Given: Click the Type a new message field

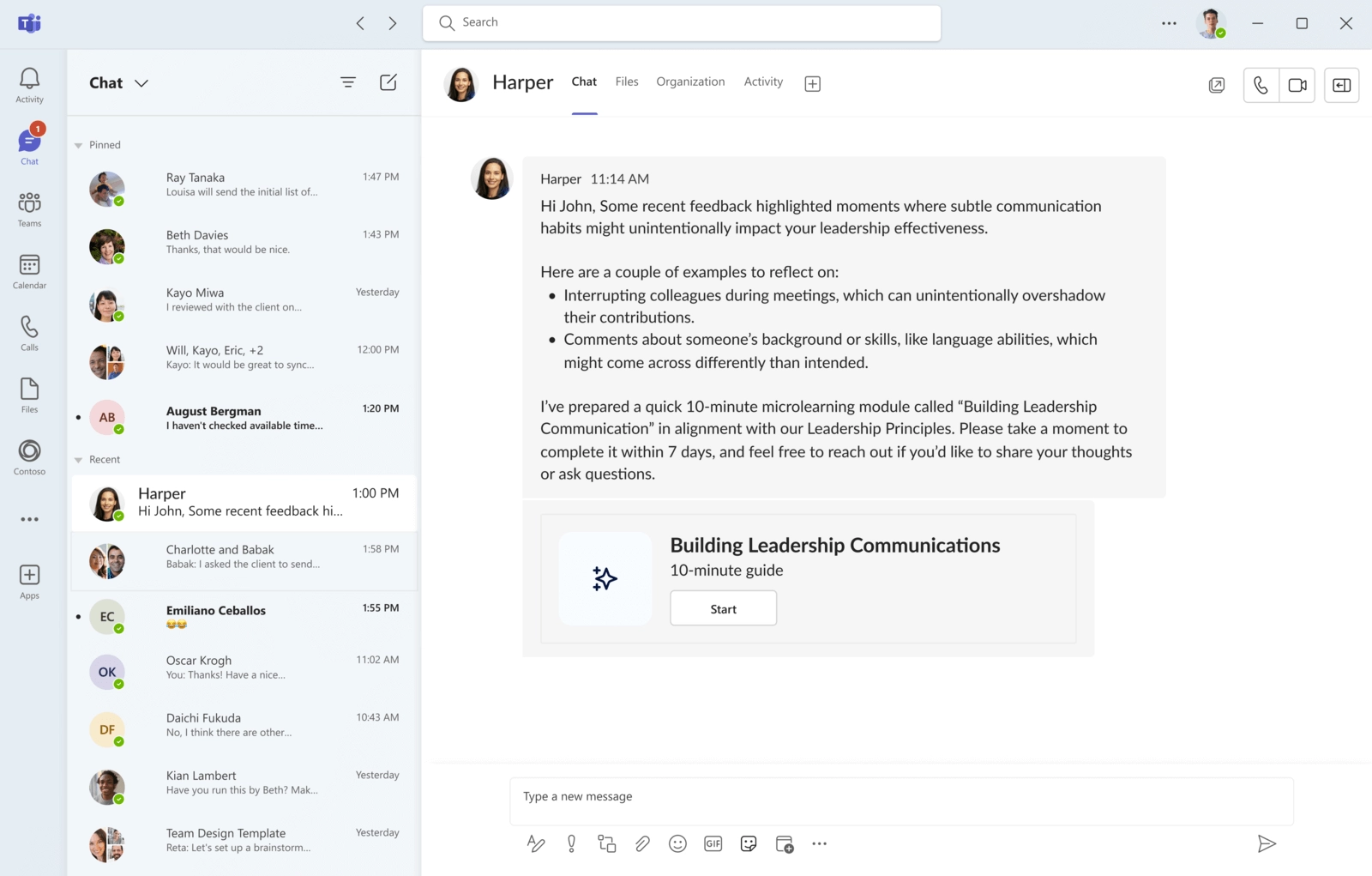Looking at the screenshot, I should pos(900,797).
